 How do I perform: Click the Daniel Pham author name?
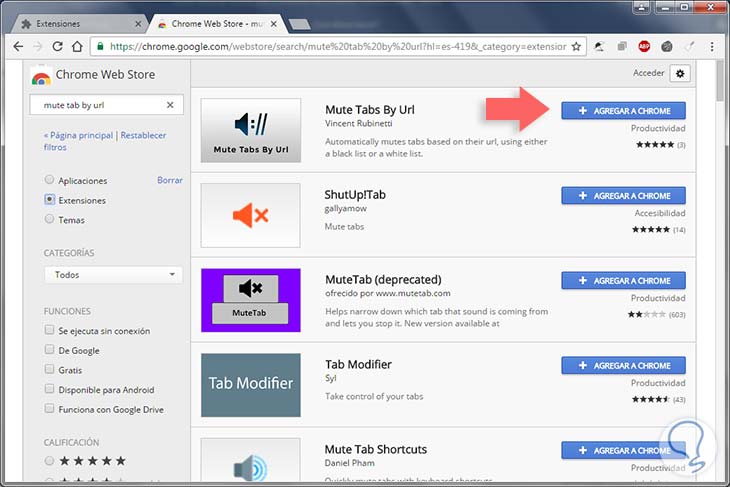(349, 463)
